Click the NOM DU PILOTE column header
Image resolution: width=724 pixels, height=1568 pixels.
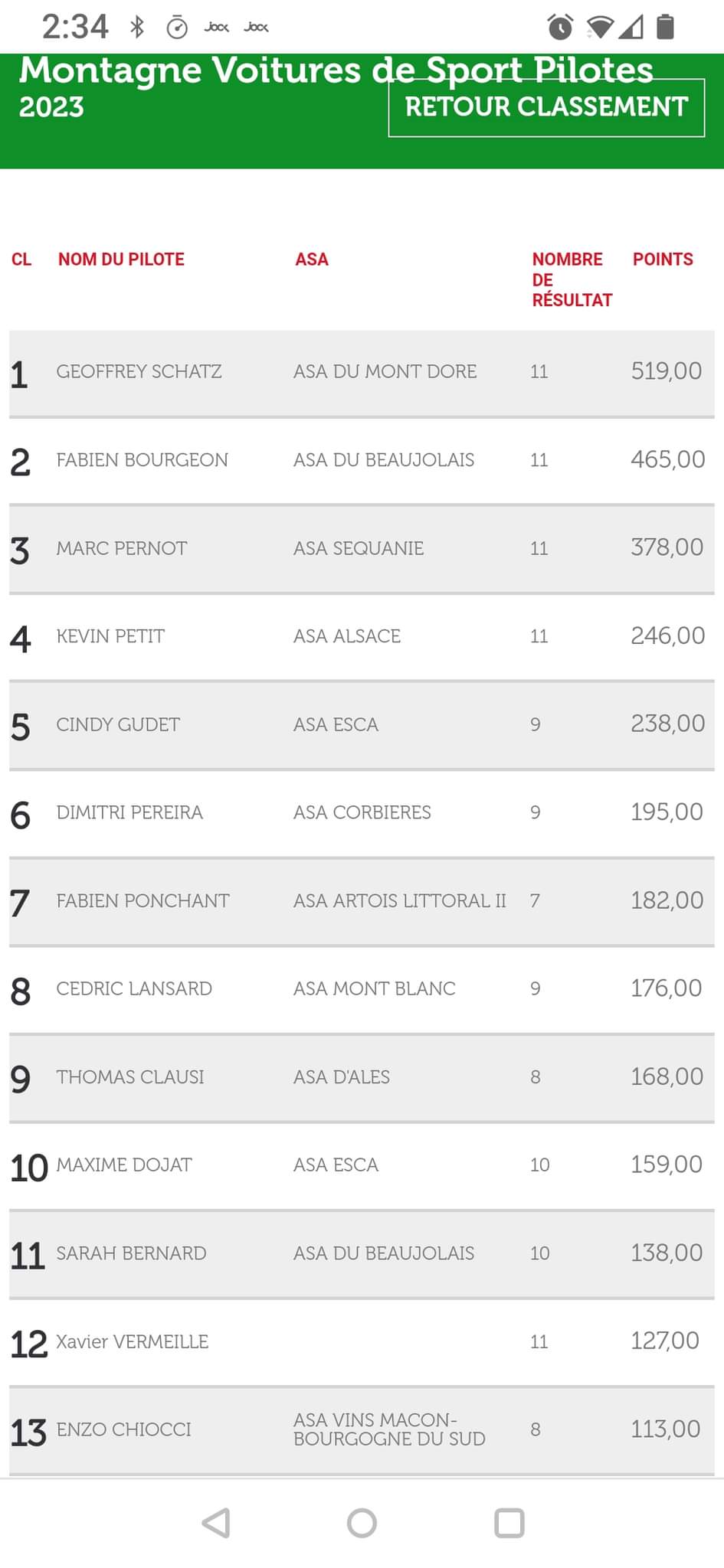coord(121,260)
